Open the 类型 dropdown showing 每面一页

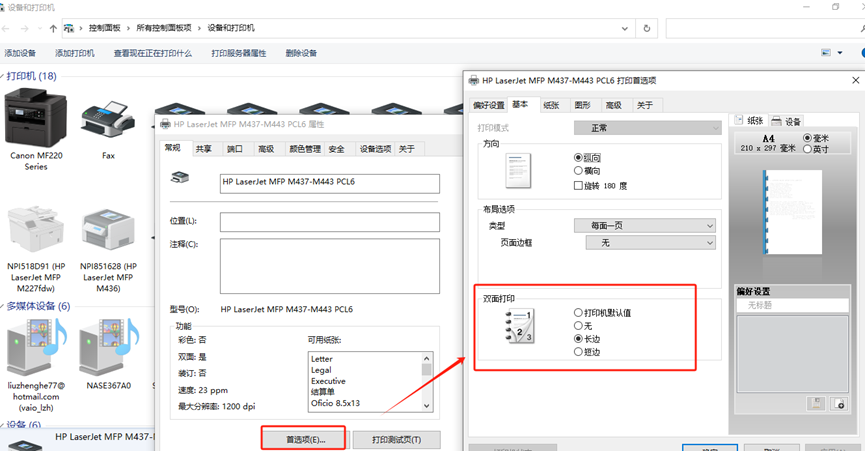point(645,226)
